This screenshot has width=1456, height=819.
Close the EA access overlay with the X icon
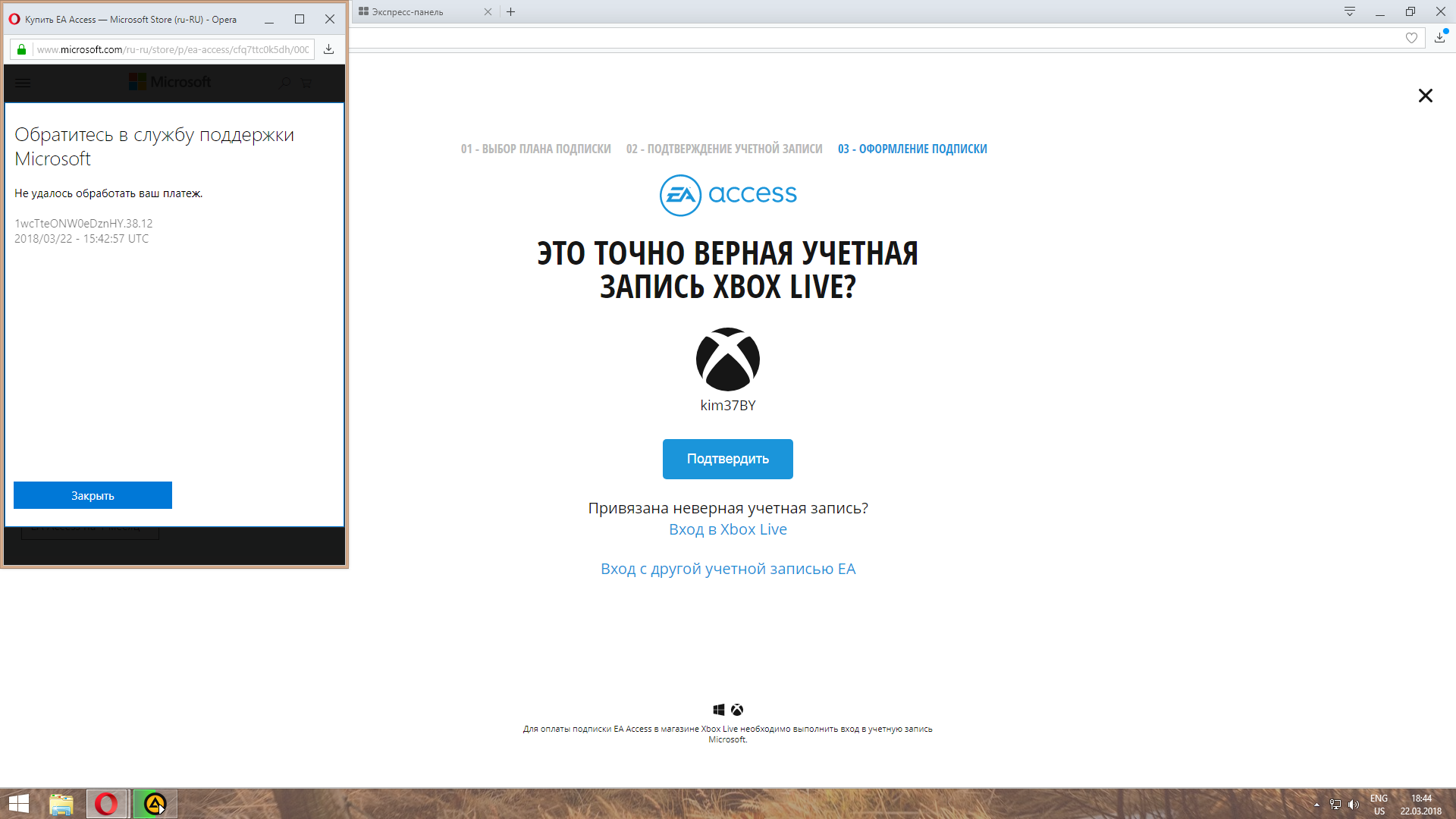(x=1425, y=96)
